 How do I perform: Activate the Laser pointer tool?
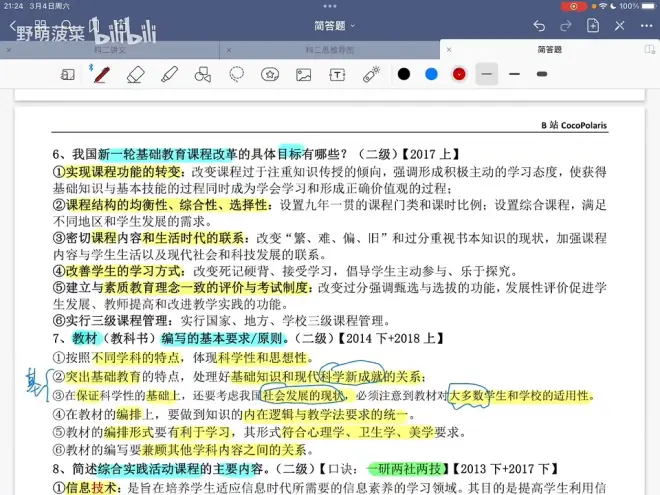[x=371, y=74]
